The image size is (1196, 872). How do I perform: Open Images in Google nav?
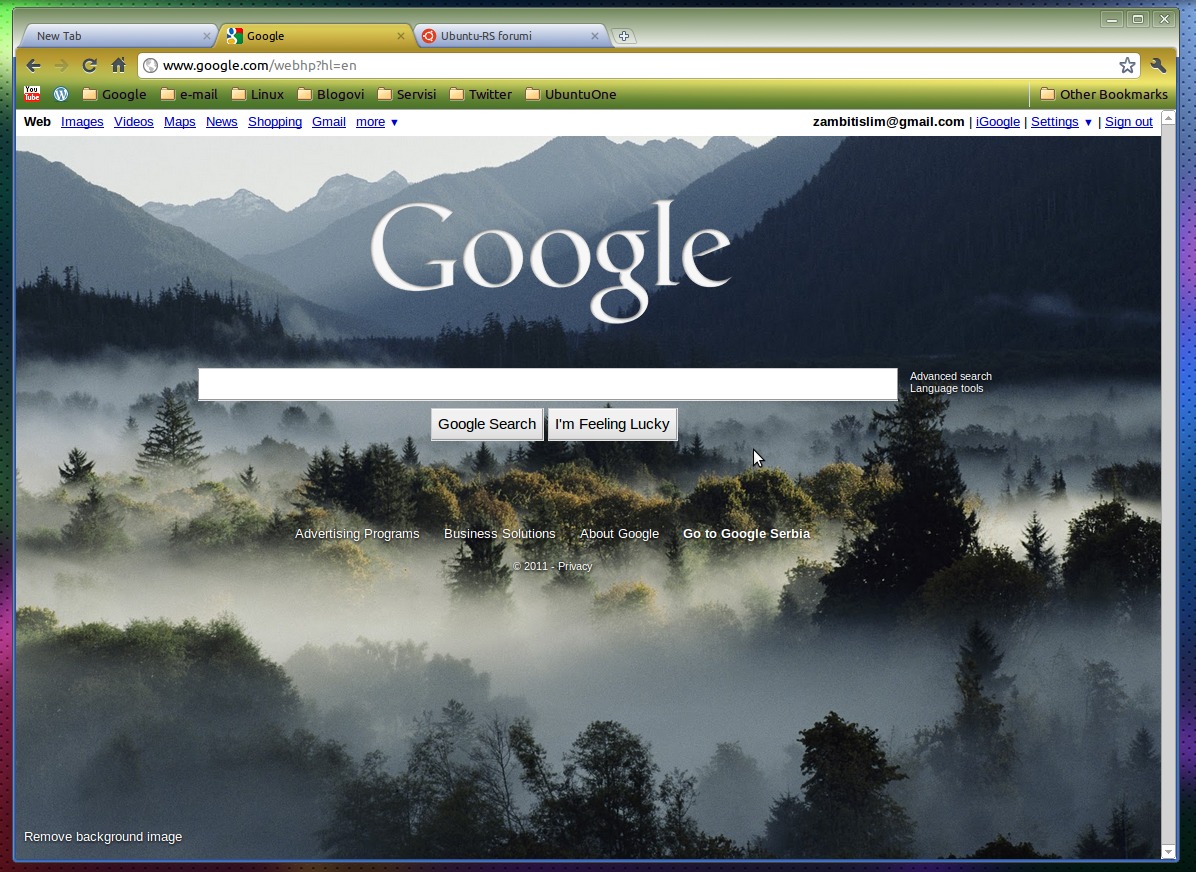tap(82, 122)
